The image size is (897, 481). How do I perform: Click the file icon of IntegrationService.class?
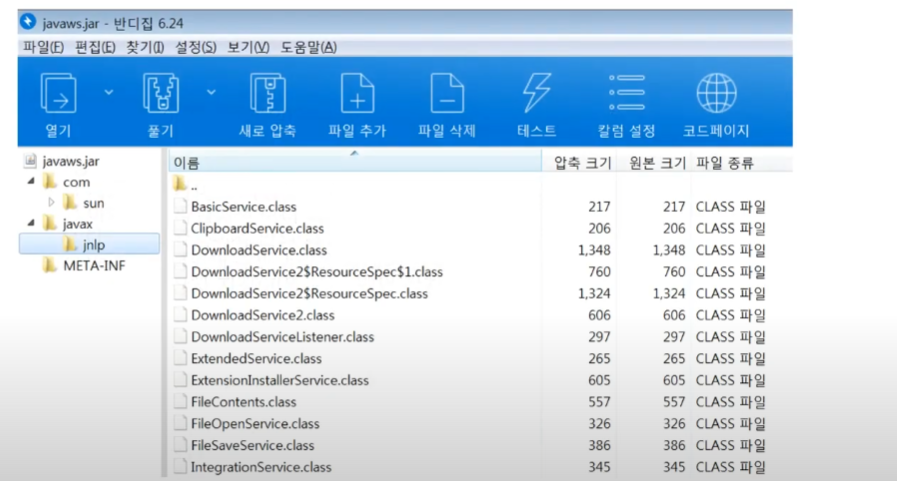coord(180,467)
